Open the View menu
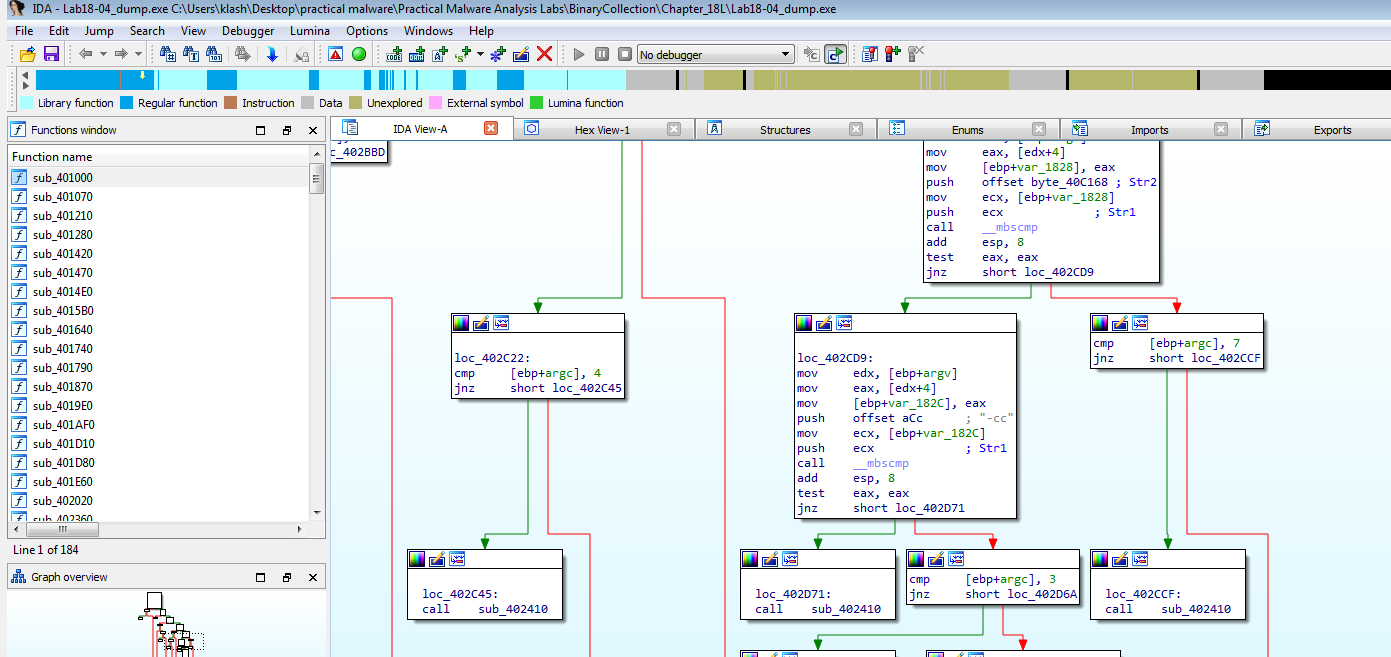 coord(194,31)
